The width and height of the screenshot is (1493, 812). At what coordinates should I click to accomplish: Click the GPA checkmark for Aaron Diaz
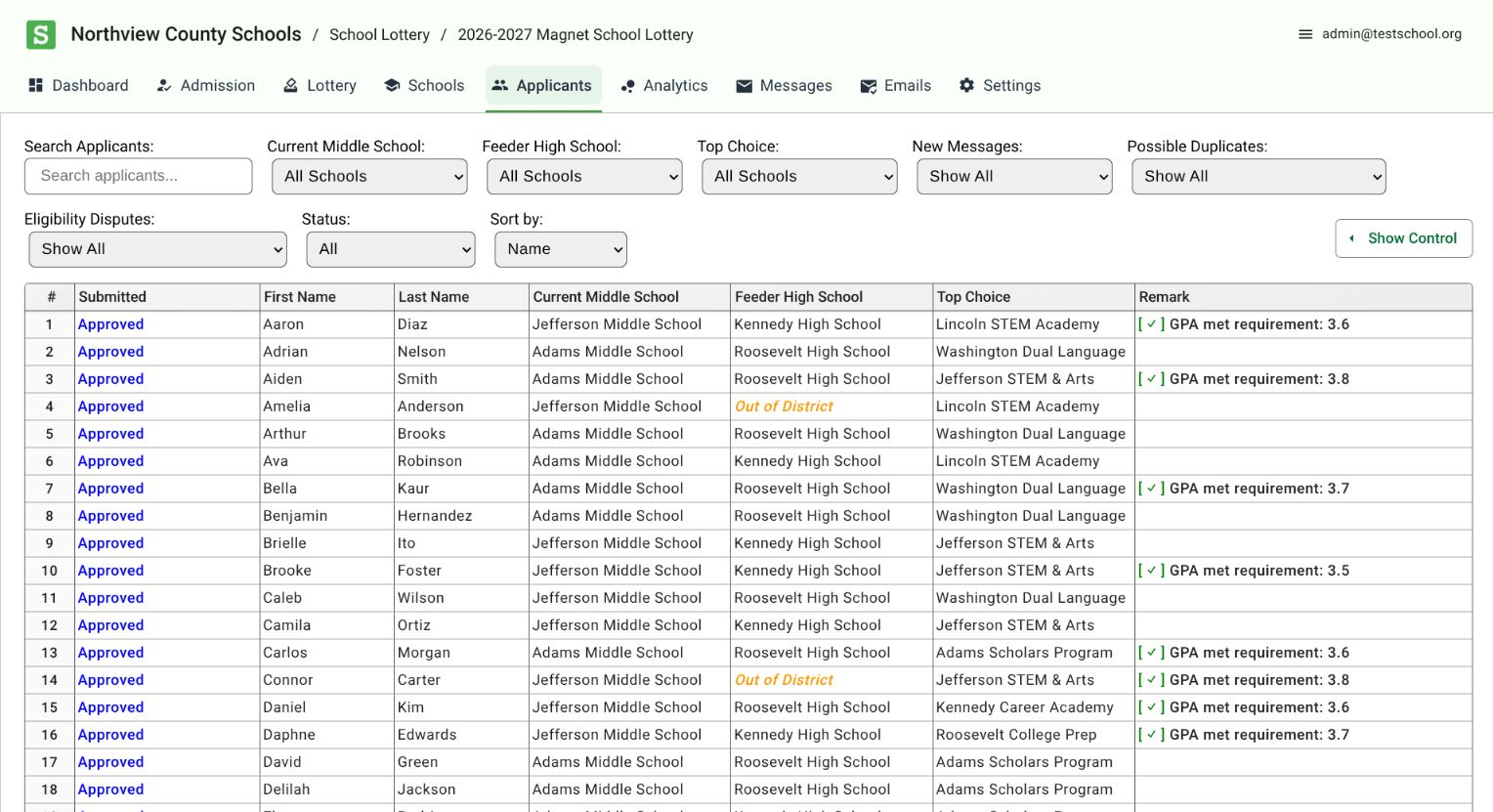pos(1151,324)
